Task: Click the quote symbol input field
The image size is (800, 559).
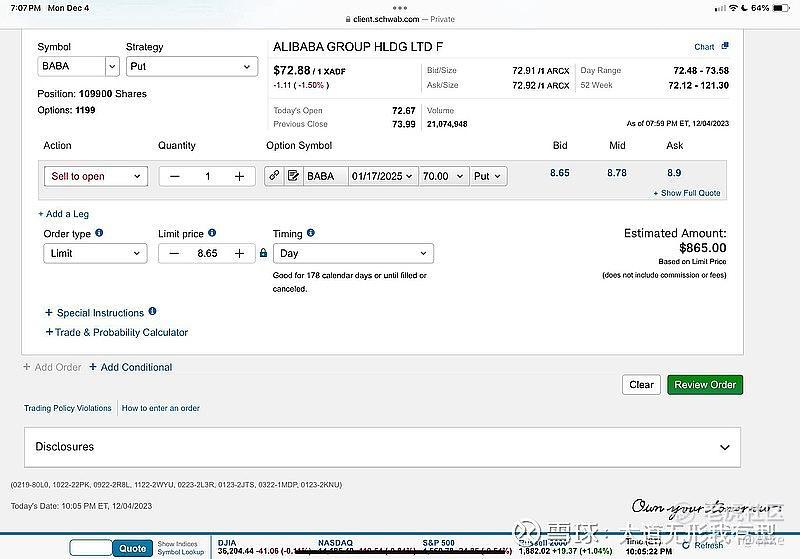Action: 91,548
